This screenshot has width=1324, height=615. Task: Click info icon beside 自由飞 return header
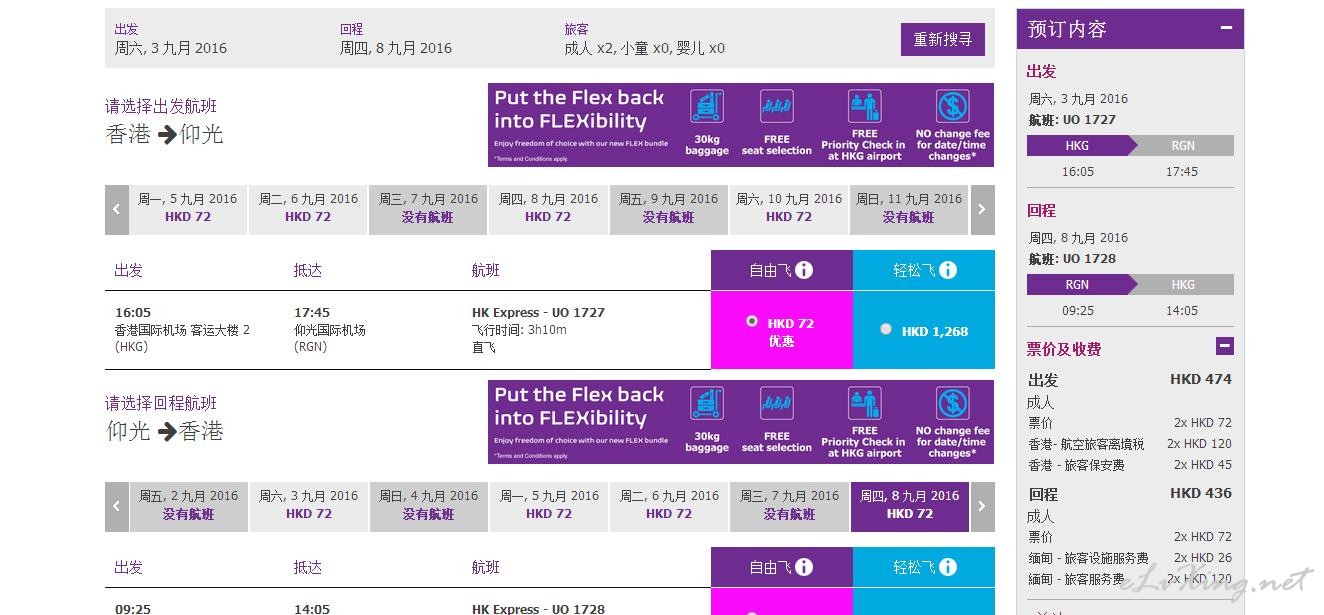point(804,567)
